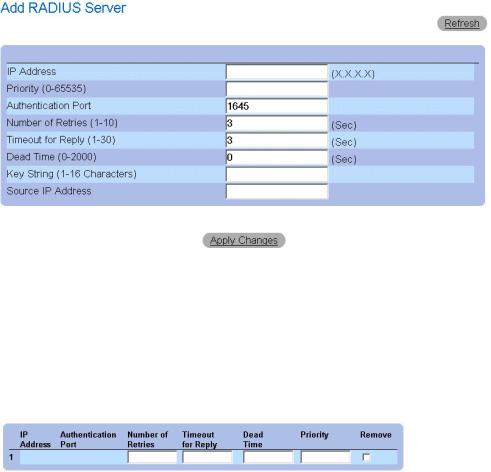Click row 1 Number of Retries cell
Viewport: 491px width, 472px height.
click(152, 457)
